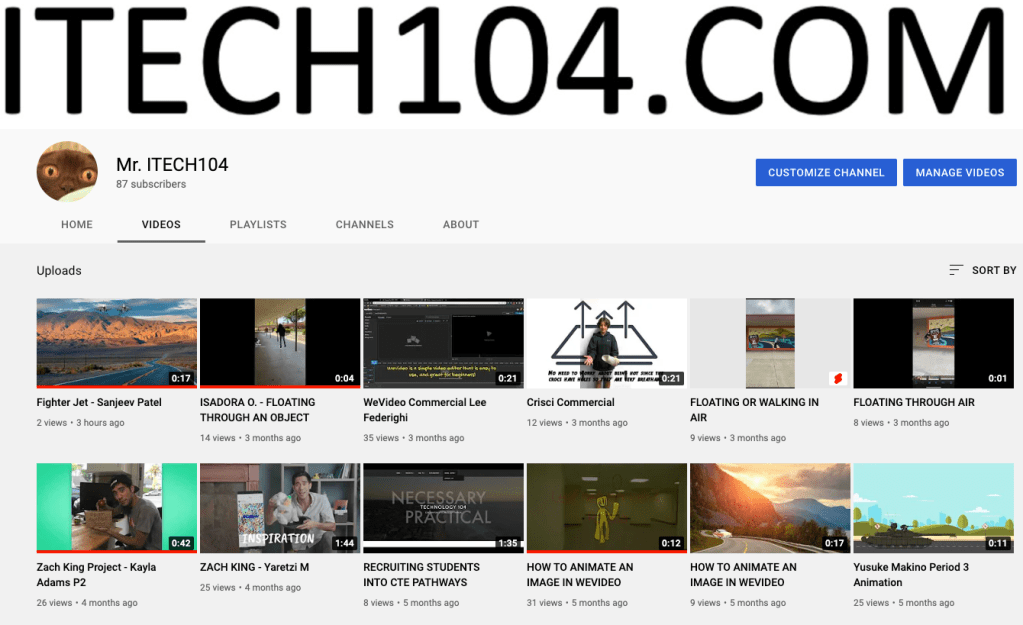Click the 0:17 duration badge on Fighter Jet
Image resolution: width=1023 pixels, height=625 pixels.
(x=181, y=379)
